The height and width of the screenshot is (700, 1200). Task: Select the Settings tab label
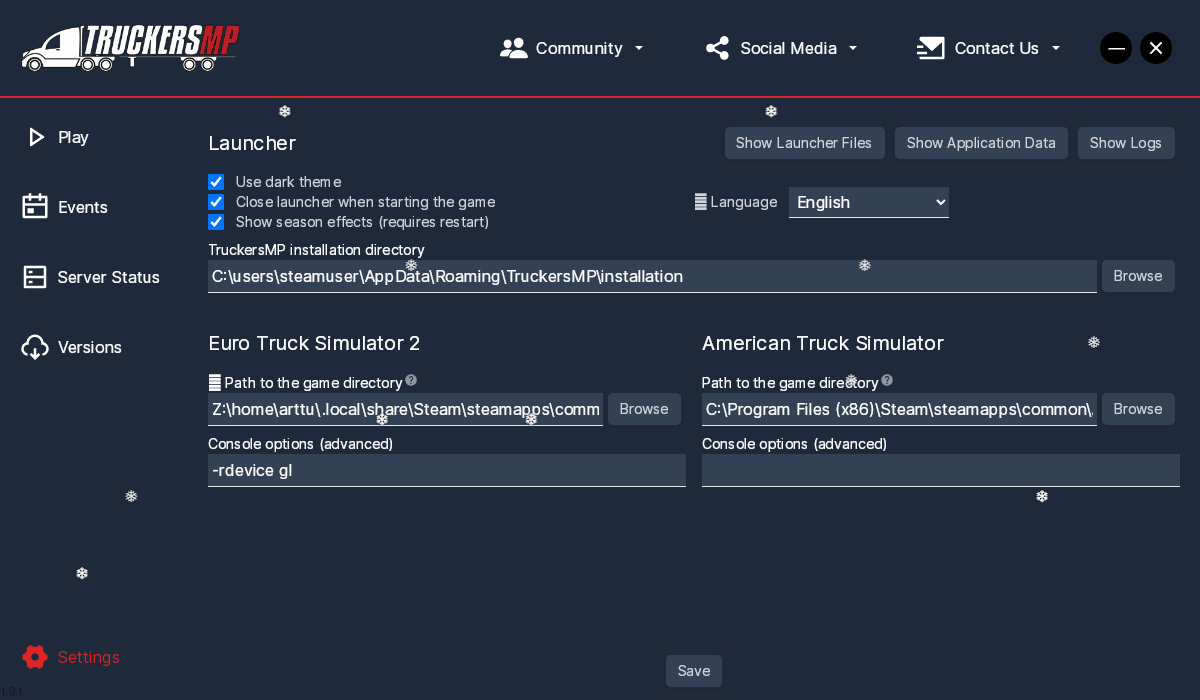[x=89, y=657]
